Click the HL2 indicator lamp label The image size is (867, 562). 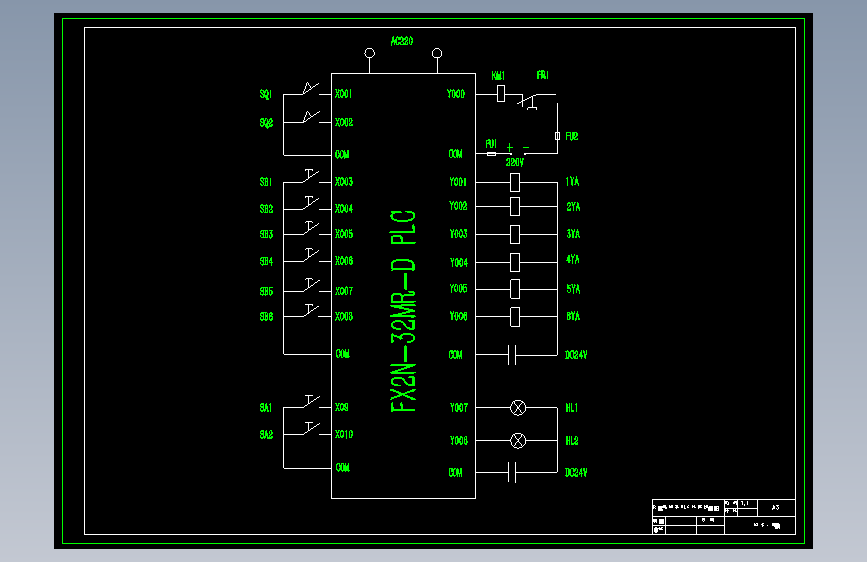click(x=572, y=441)
